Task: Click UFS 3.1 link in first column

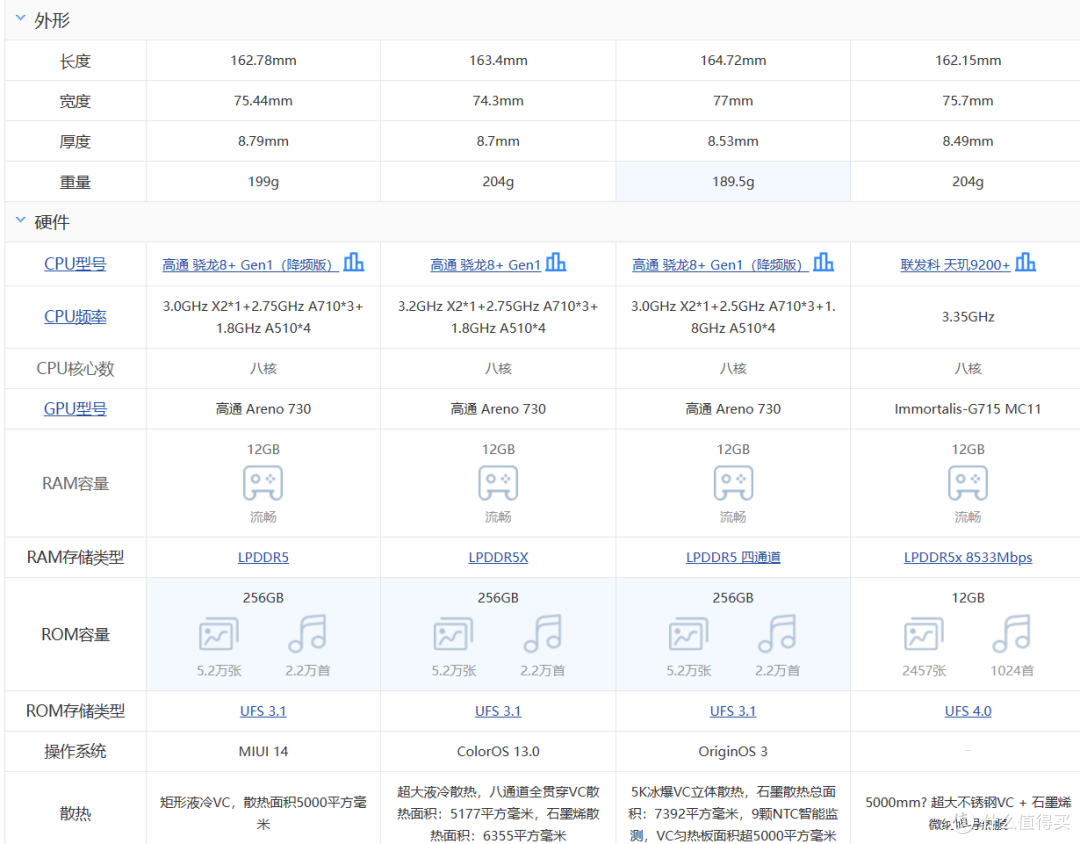Action: 263,710
